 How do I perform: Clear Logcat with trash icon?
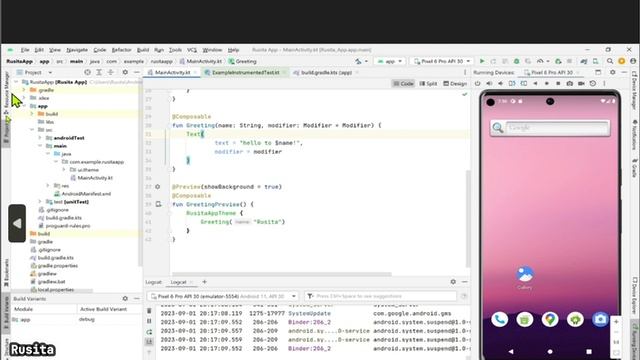(x=149, y=311)
